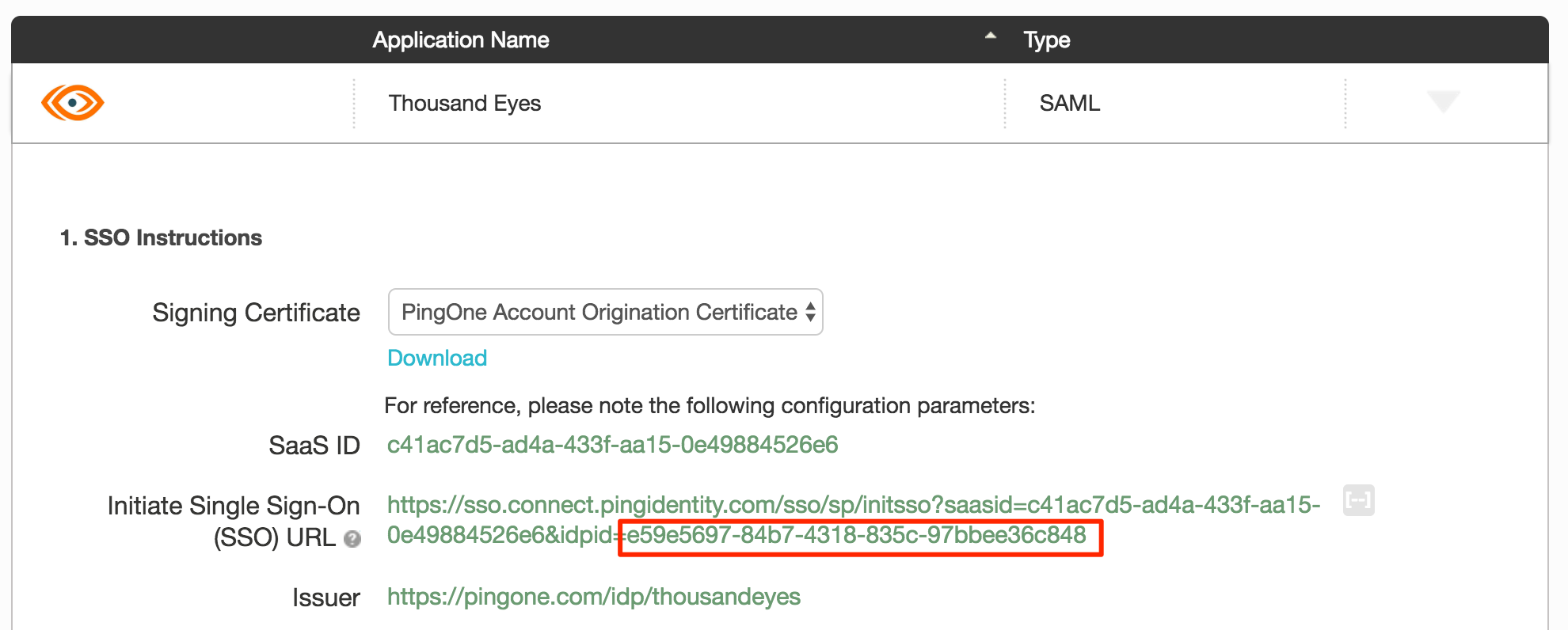Click the Issuer field label
The height and width of the screenshot is (630, 1568).
pos(325,598)
